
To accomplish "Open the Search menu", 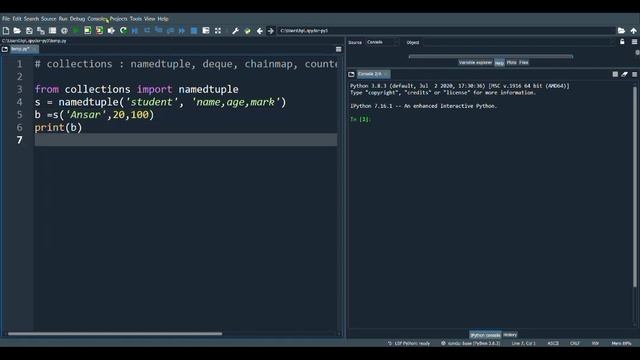I will pos(31,19).
